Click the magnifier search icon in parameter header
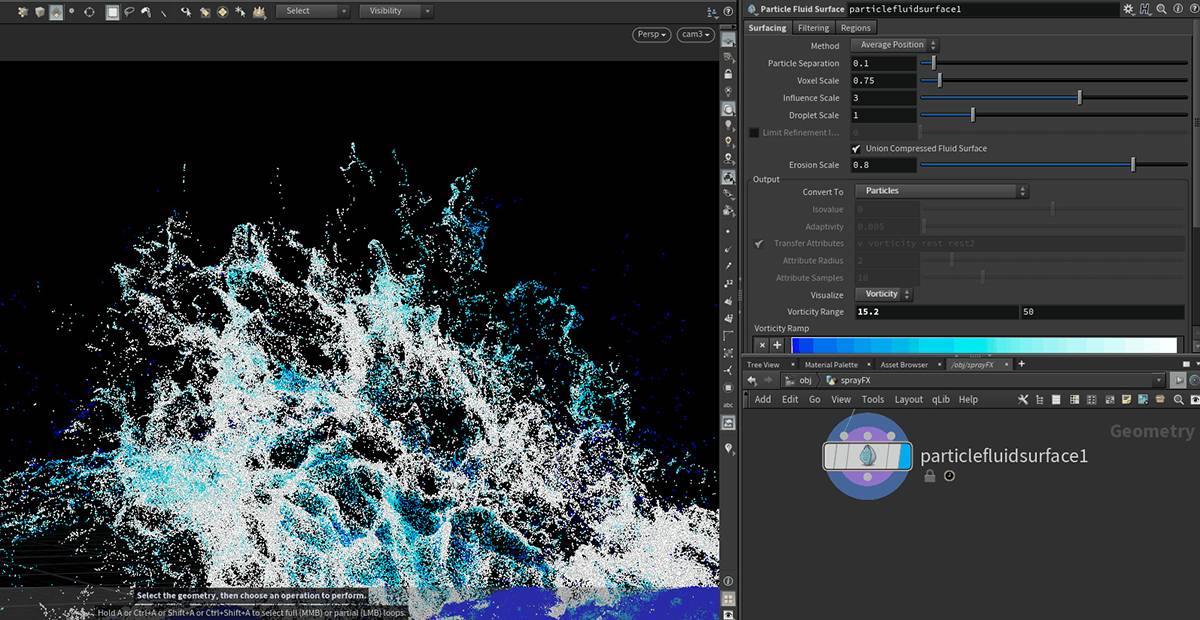This screenshot has height=620, width=1200. [1162, 9]
